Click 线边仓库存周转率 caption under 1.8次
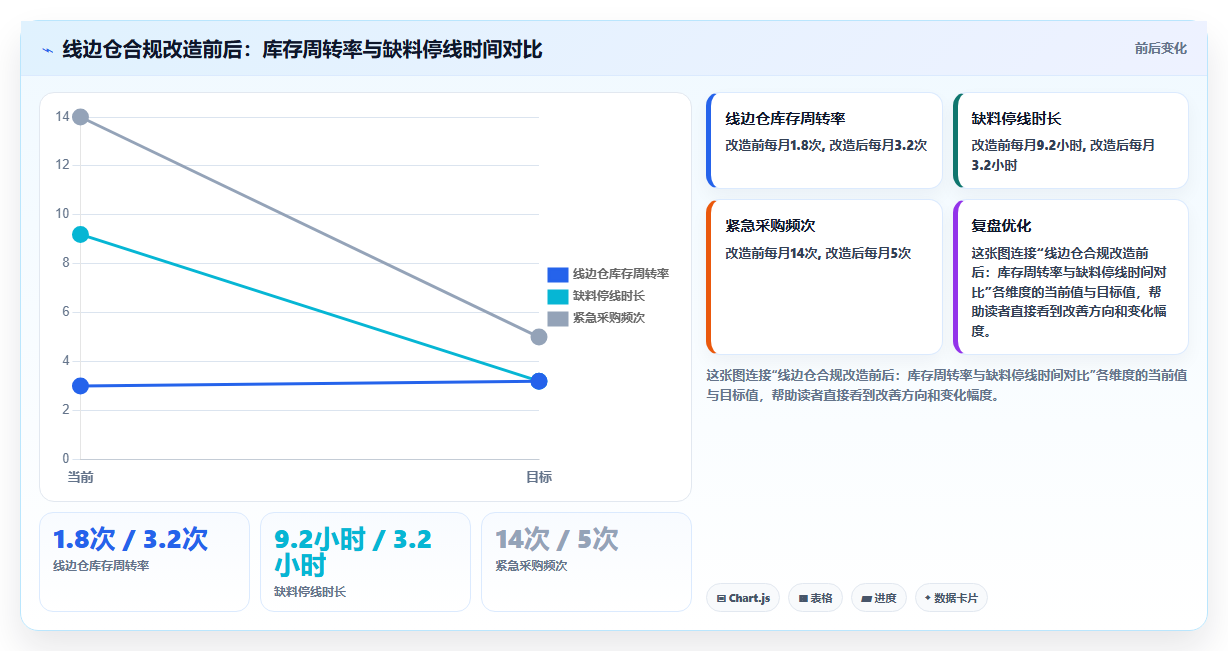The width and height of the screenshot is (1228, 651). tap(101, 566)
